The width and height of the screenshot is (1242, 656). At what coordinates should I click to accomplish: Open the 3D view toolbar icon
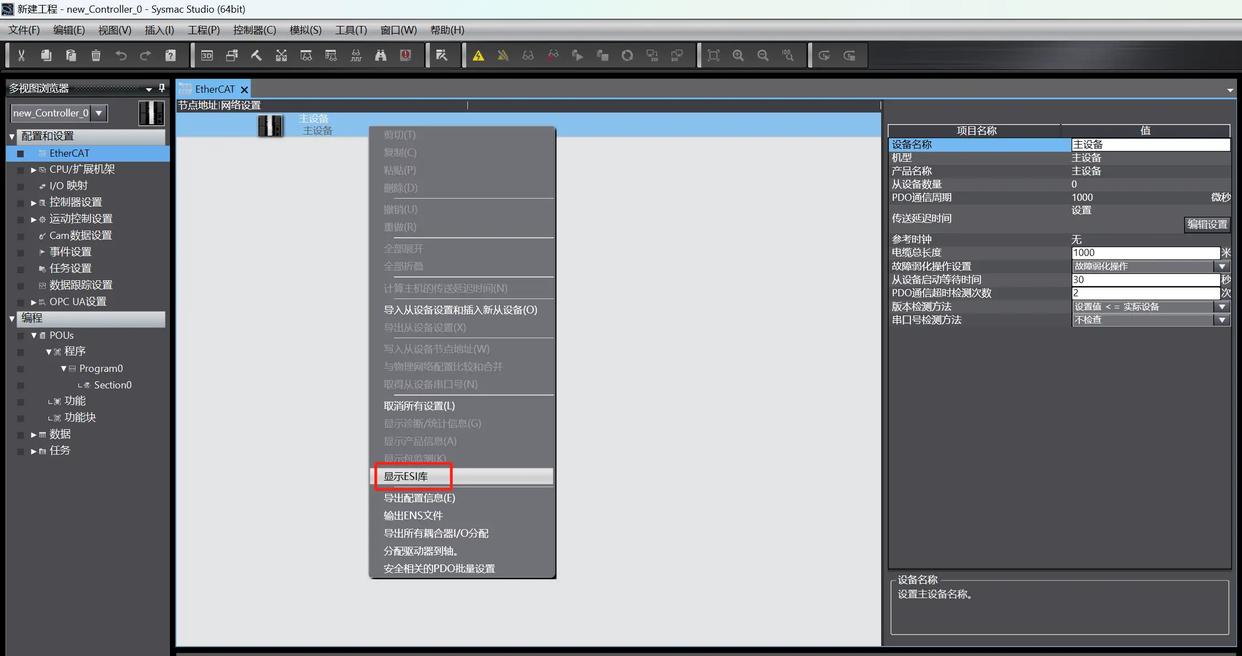(x=207, y=56)
